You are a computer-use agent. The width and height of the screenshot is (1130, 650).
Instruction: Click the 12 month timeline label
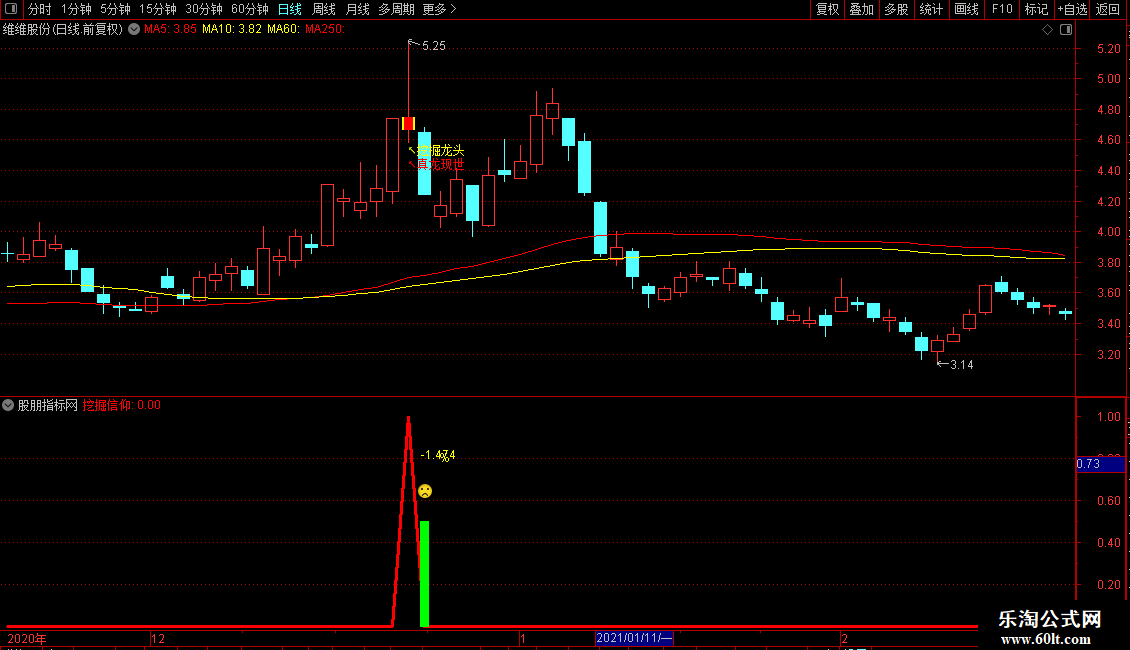pyautogui.click(x=158, y=638)
